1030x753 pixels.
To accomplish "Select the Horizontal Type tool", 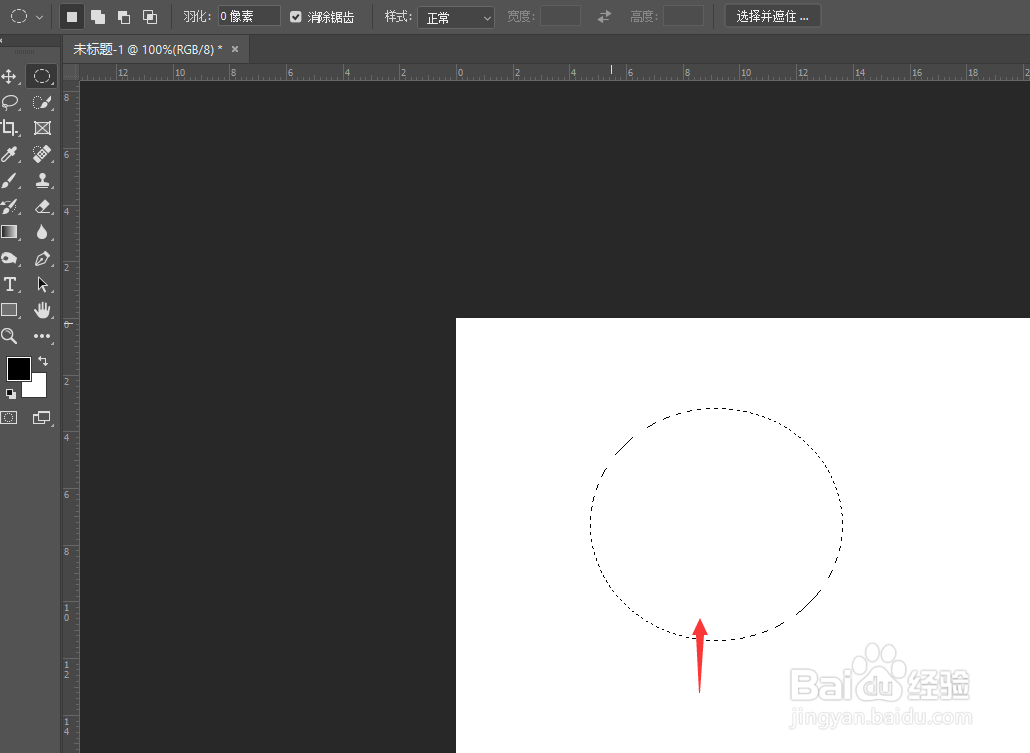I will [x=9, y=284].
